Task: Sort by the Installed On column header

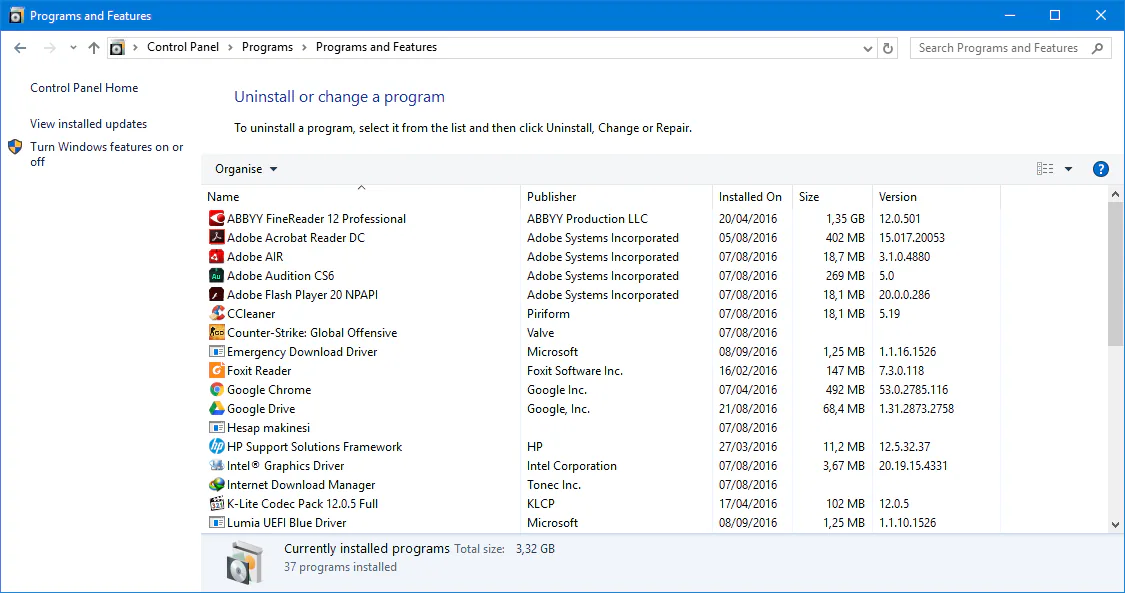Action: pos(753,196)
